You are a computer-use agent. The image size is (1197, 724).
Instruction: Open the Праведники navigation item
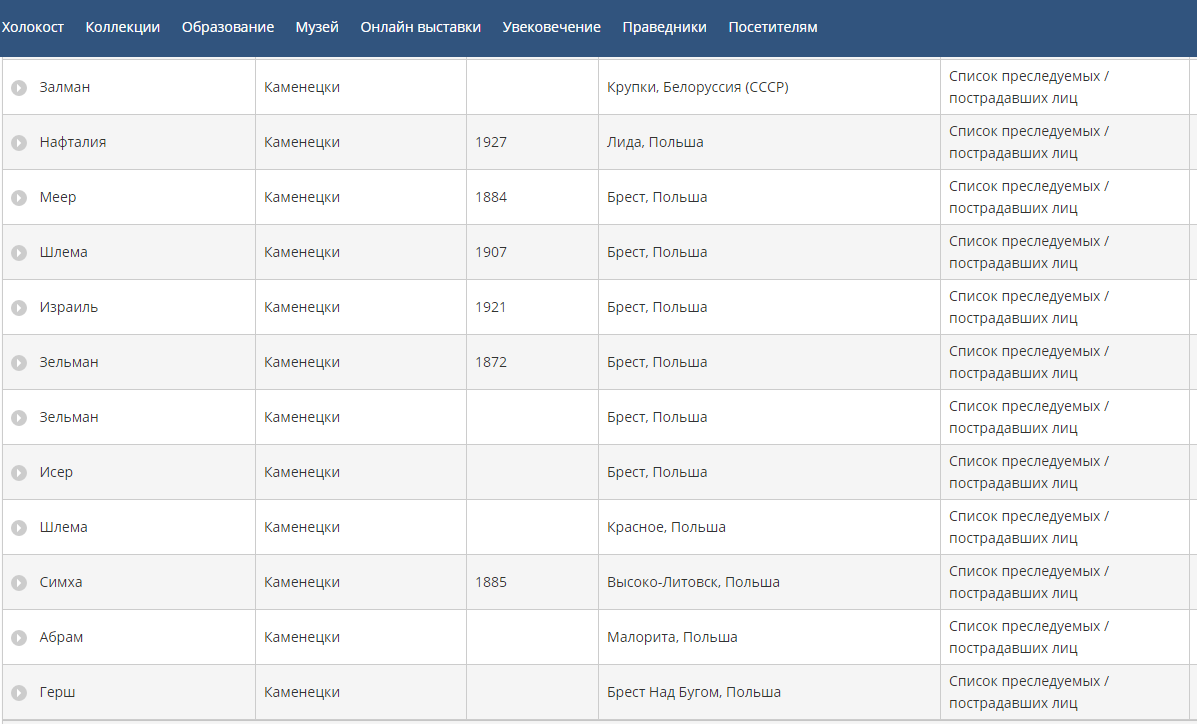664,27
